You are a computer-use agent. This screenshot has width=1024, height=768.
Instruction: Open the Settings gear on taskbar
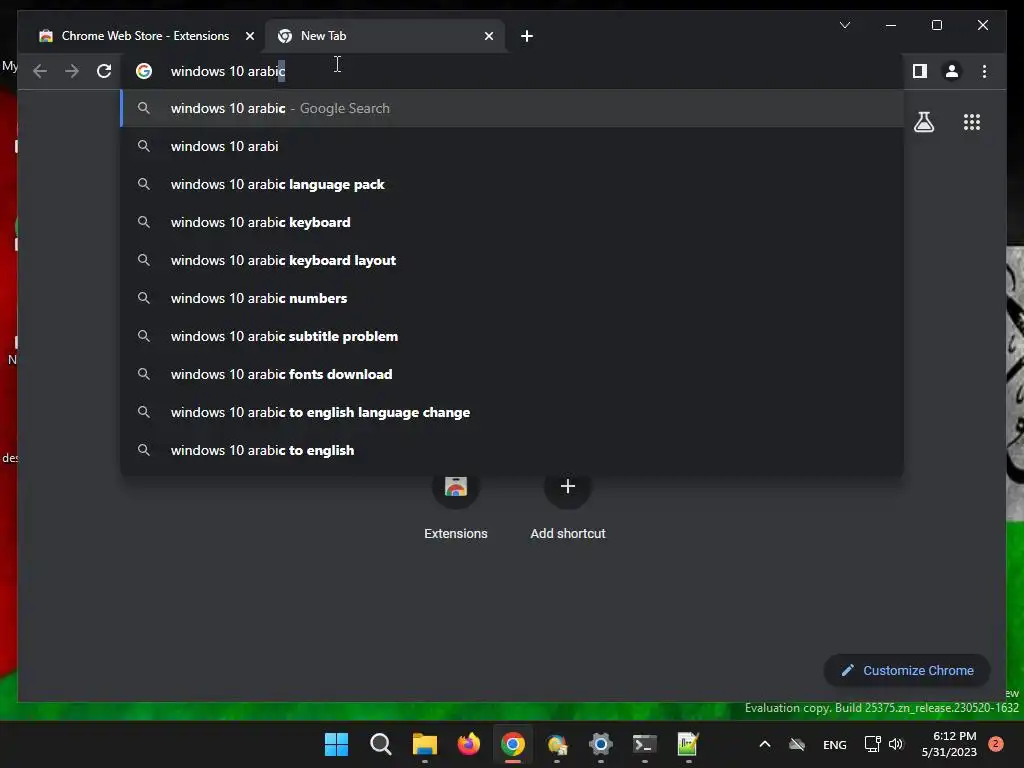tap(600, 744)
